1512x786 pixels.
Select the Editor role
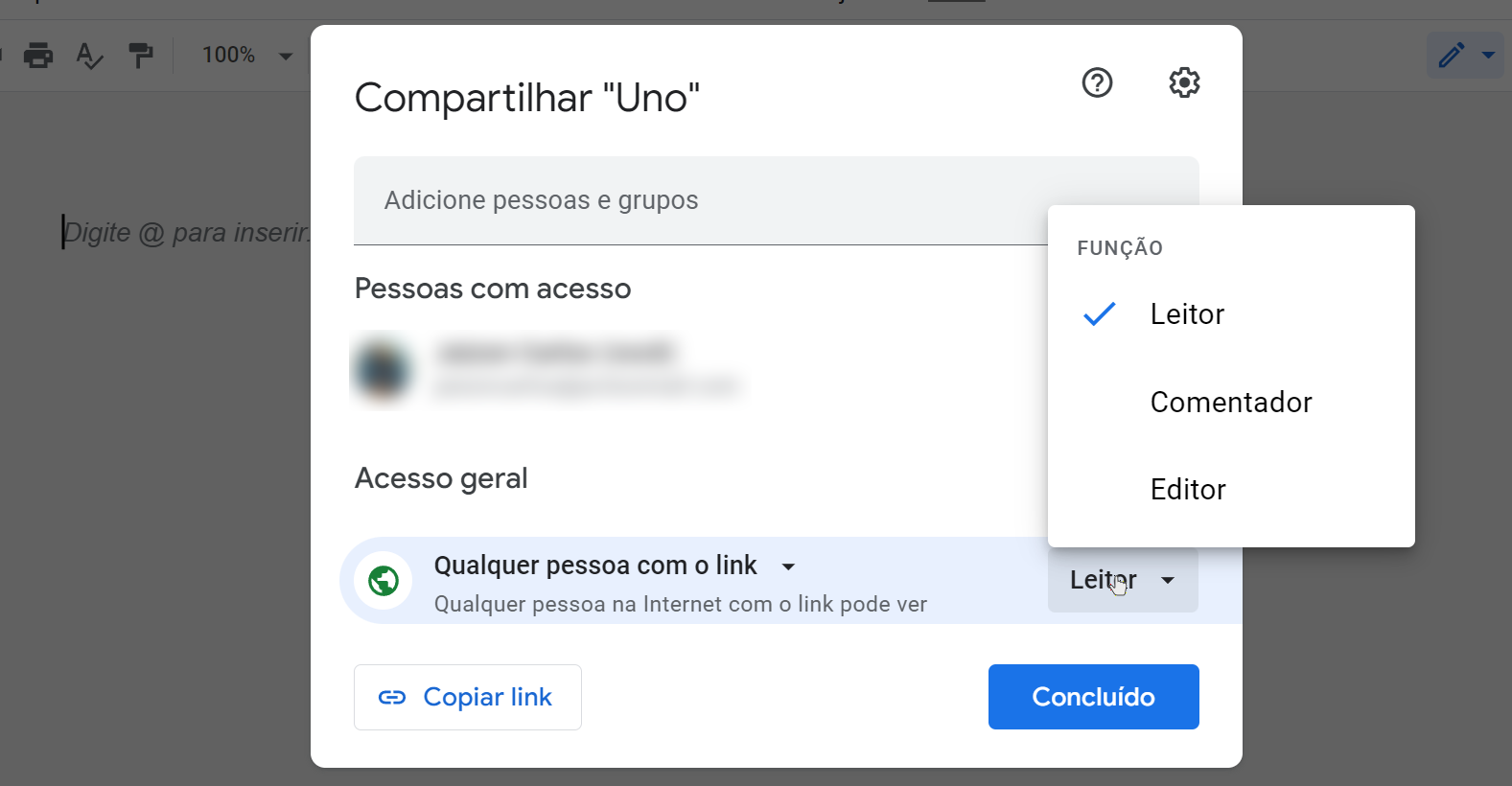(x=1188, y=489)
